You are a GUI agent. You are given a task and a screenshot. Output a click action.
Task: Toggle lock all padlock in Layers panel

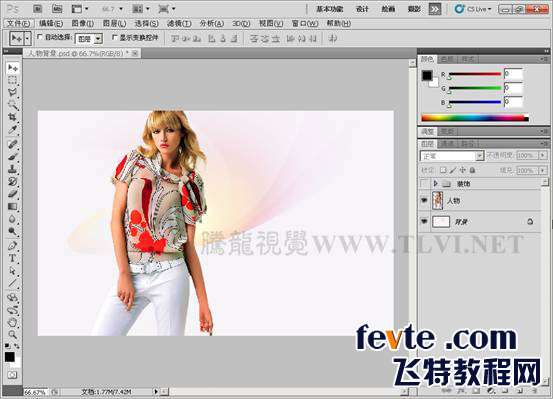coord(473,170)
